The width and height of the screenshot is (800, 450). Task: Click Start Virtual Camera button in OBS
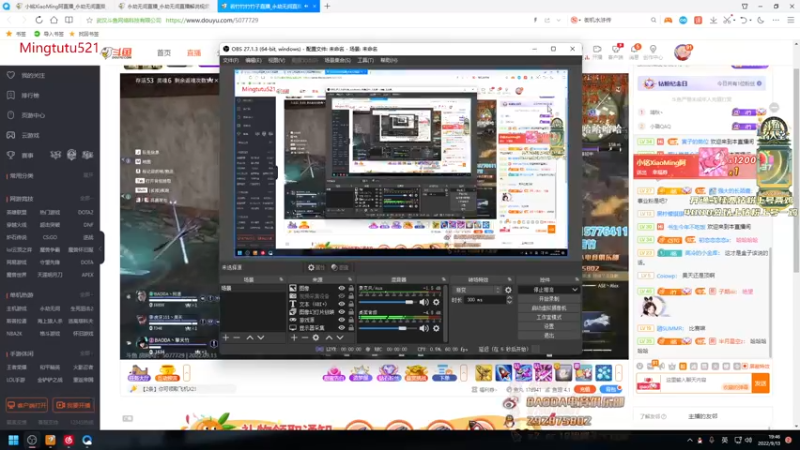[x=549, y=308]
